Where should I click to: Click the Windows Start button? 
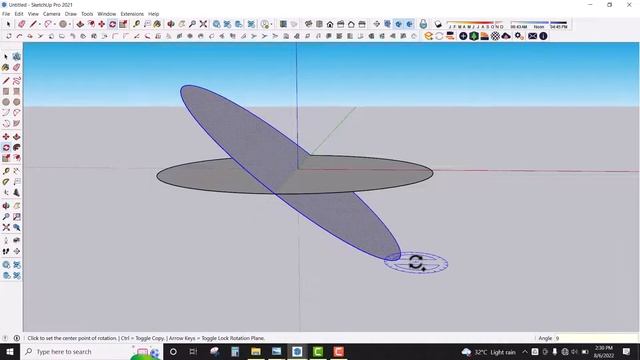point(10,351)
